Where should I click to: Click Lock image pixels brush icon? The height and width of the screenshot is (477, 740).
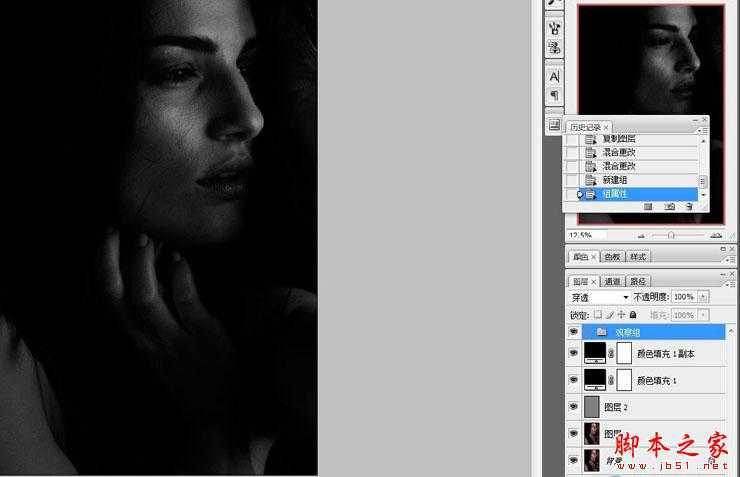coord(610,314)
